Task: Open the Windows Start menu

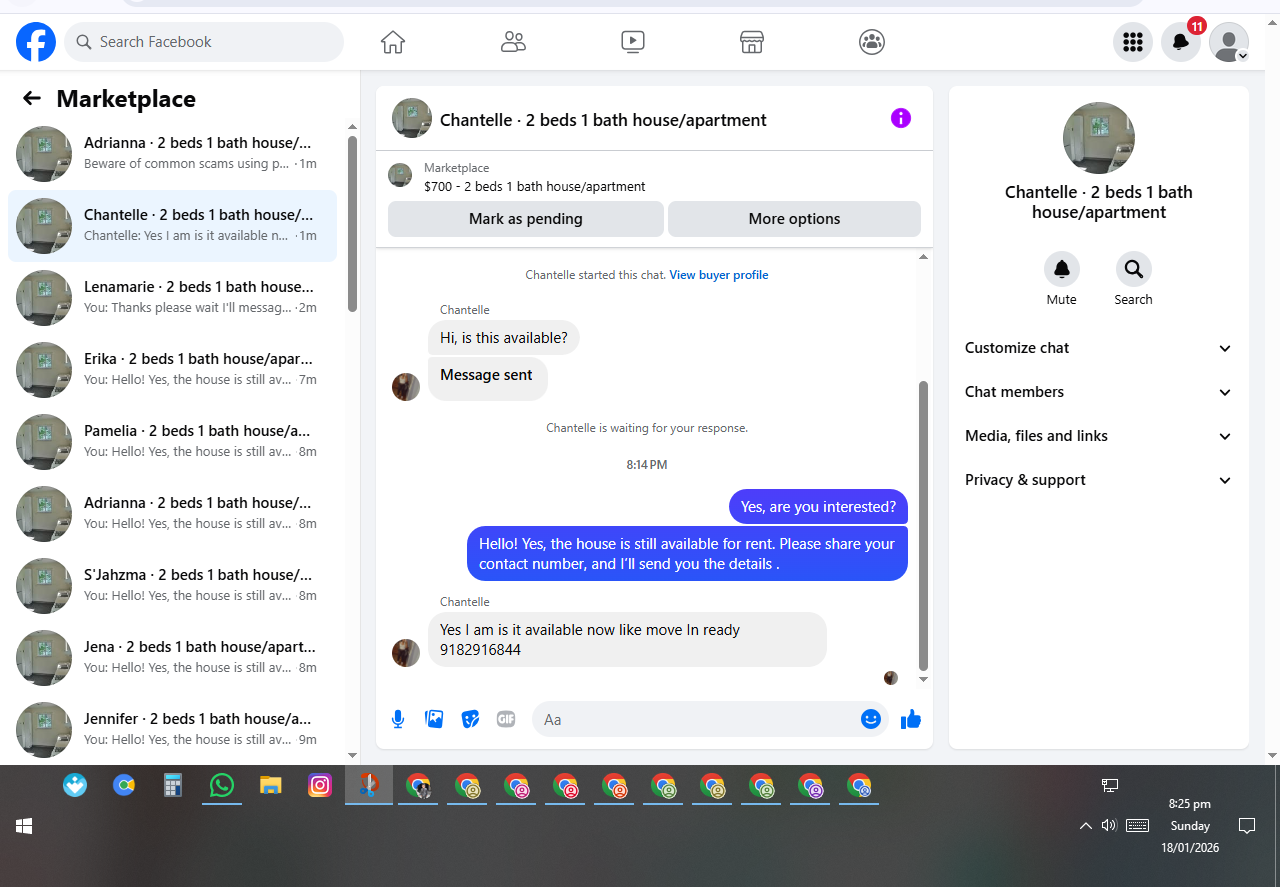Action: 24,826
